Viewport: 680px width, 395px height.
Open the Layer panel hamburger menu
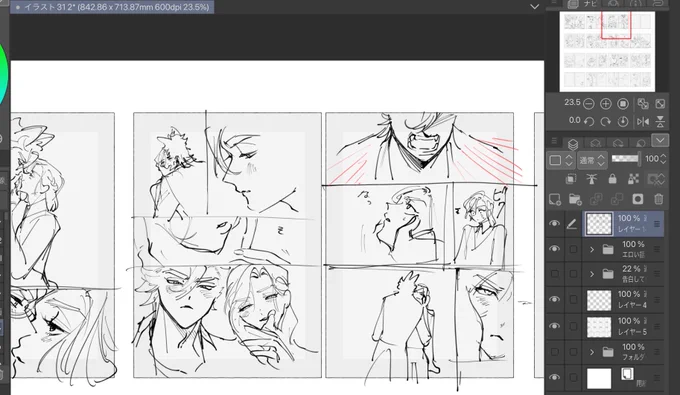554,141
